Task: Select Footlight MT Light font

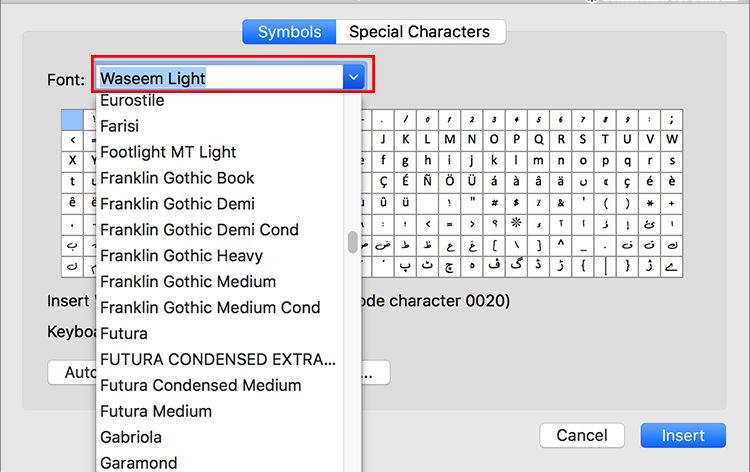Action: coord(168,152)
